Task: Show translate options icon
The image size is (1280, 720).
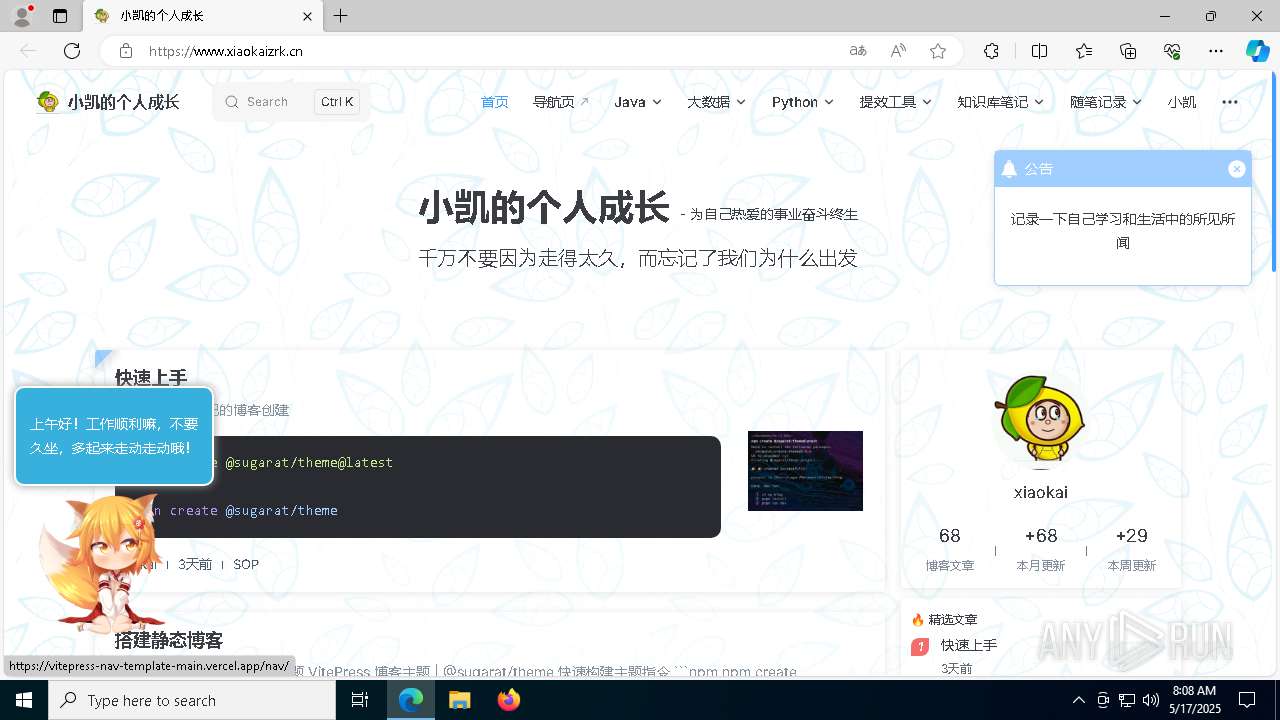Action: click(857, 51)
